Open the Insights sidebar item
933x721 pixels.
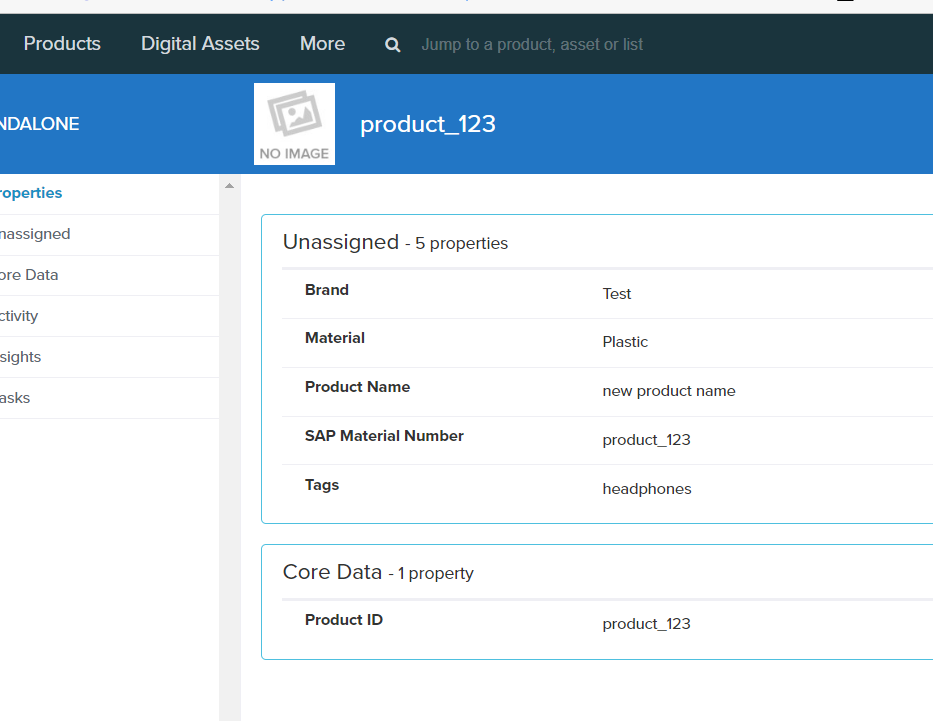(x=20, y=357)
